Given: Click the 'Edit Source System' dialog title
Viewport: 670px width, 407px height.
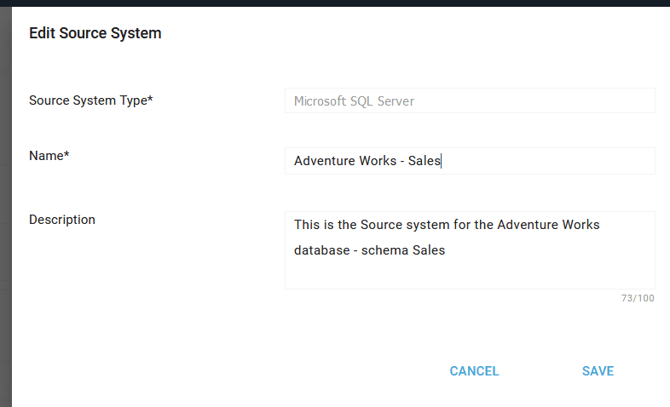Looking at the screenshot, I should 95,33.
